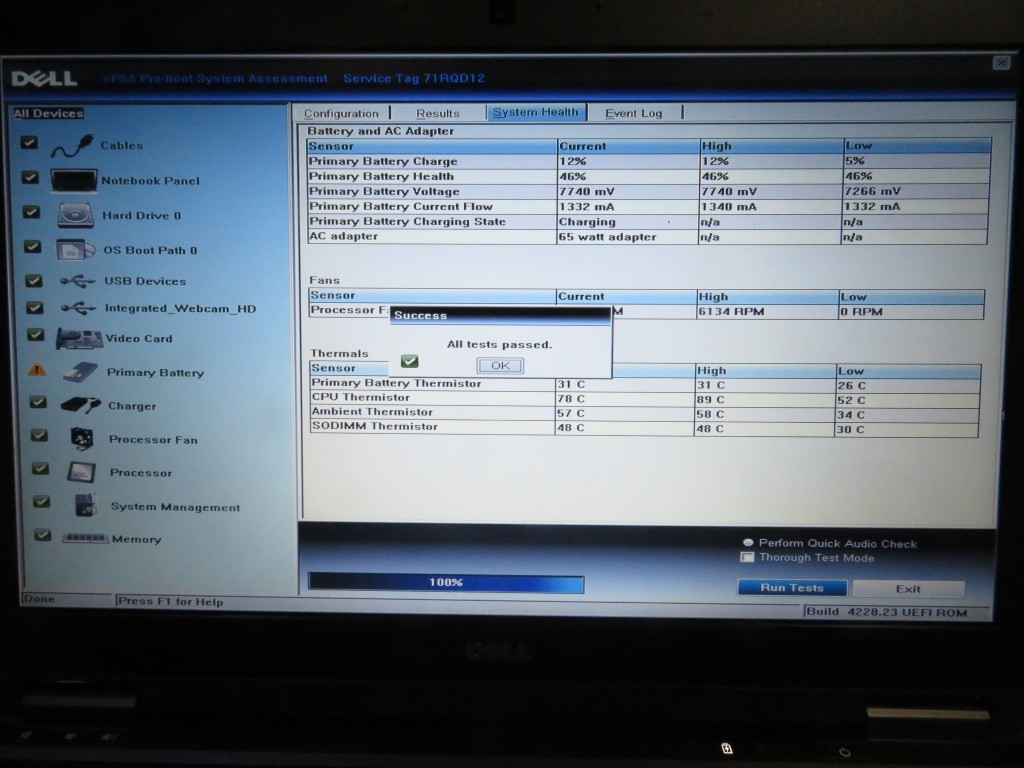Click Press F1 for Help status text
This screenshot has width=1024, height=768.
(170, 601)
